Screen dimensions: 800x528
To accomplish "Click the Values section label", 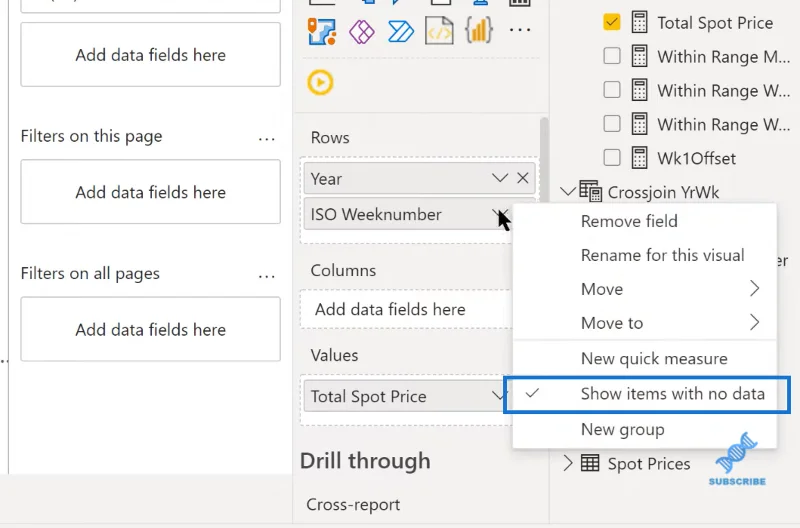I will pyautogui.click(x=335, y=355).
